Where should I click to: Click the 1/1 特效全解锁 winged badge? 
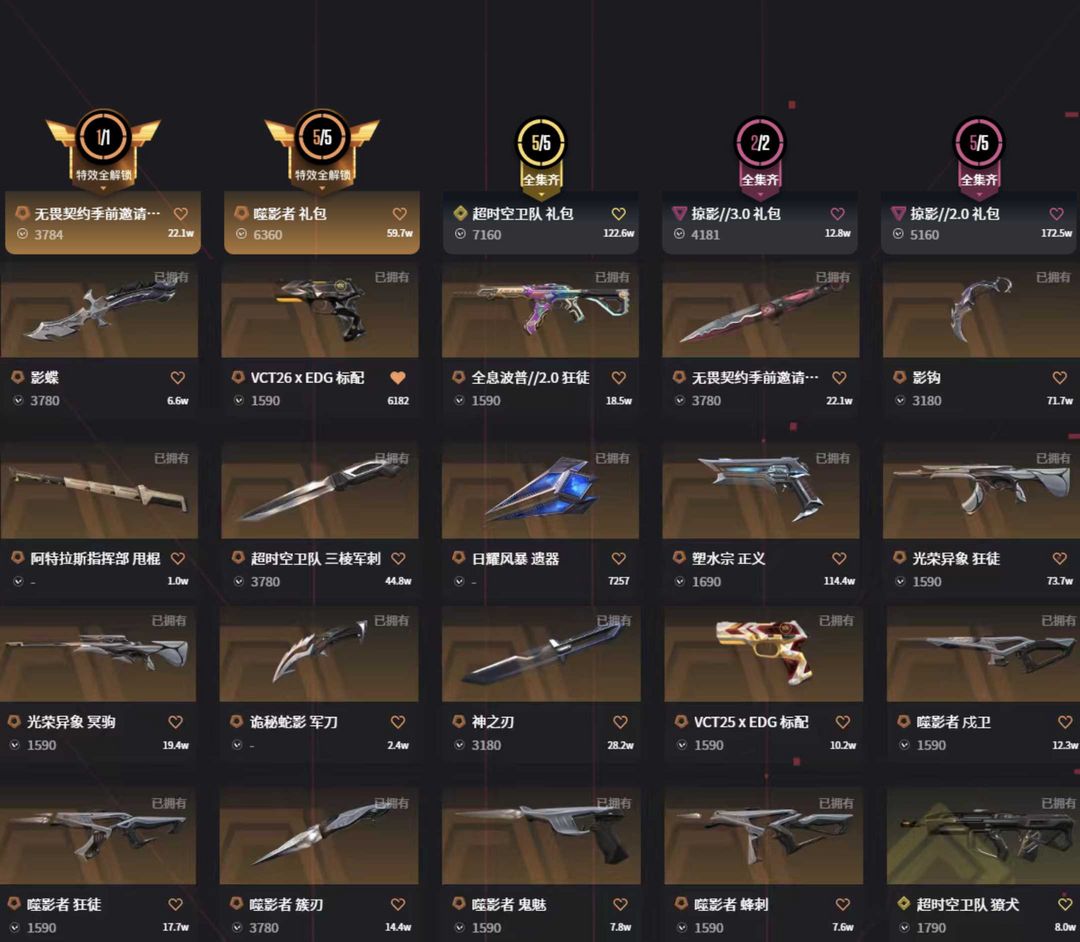(103, 147)
